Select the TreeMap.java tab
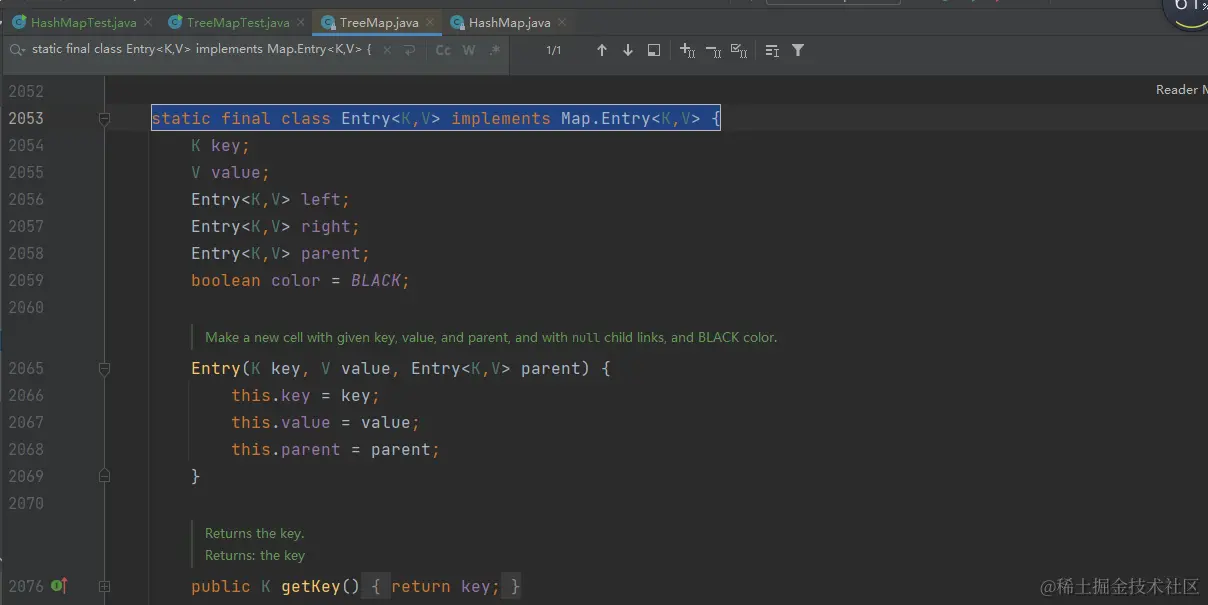Viewport: 1208px width, 605px height. click(370, 22)
